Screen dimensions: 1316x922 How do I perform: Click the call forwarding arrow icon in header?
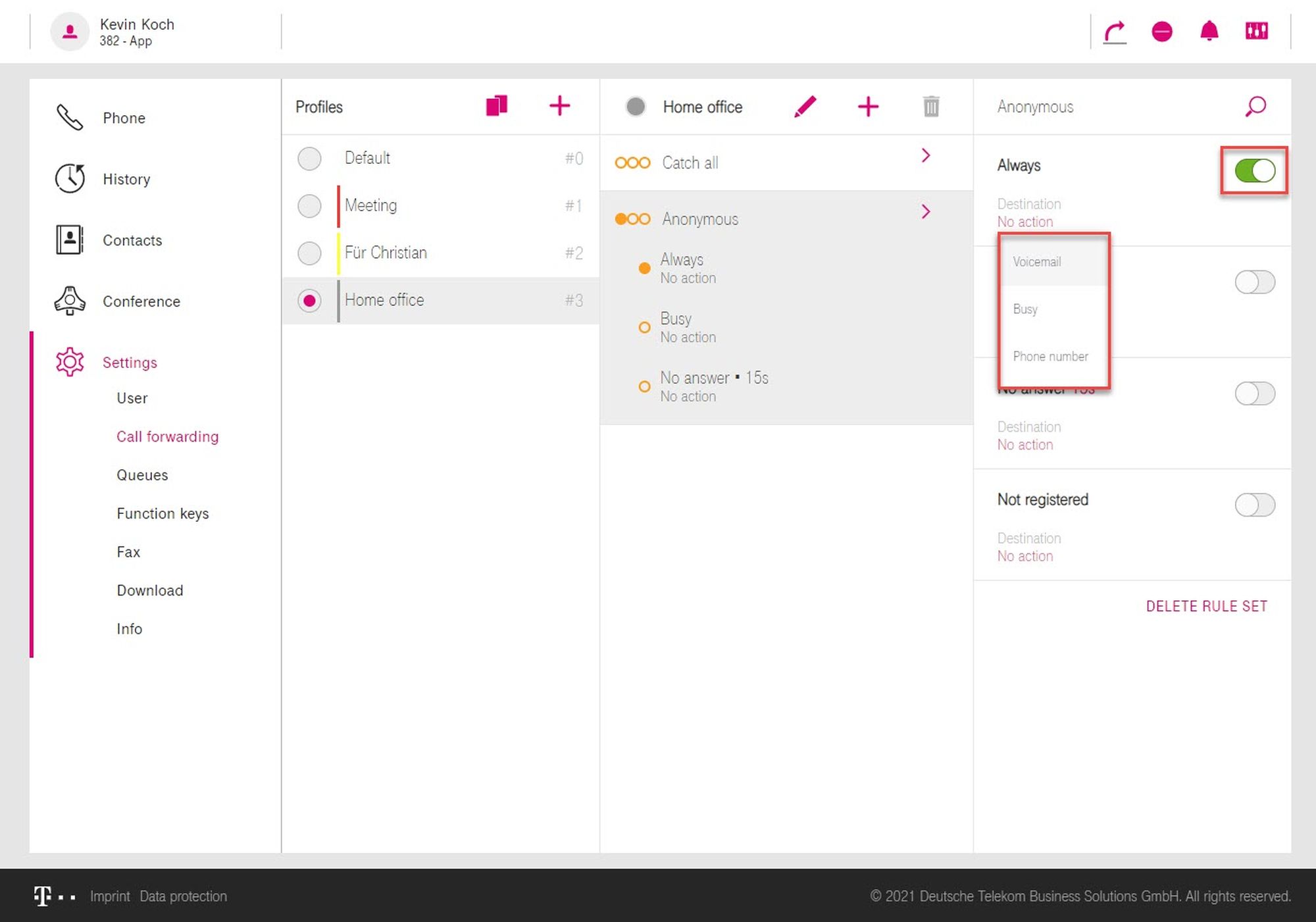[x=1115, y=32]
